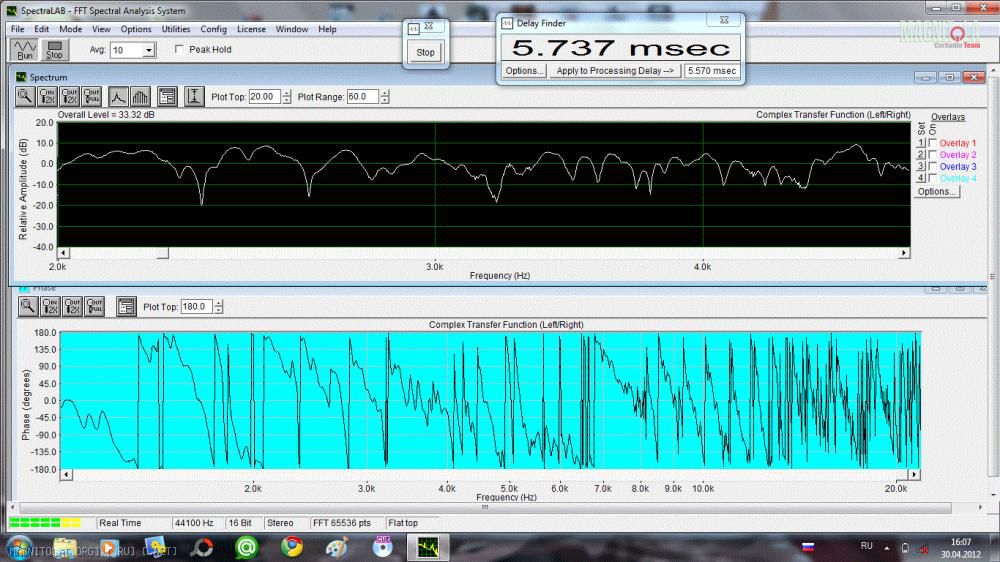Decrease Plot Range spinner
The width and height of the screenshot is (1000, 562).
pos(385,100)
